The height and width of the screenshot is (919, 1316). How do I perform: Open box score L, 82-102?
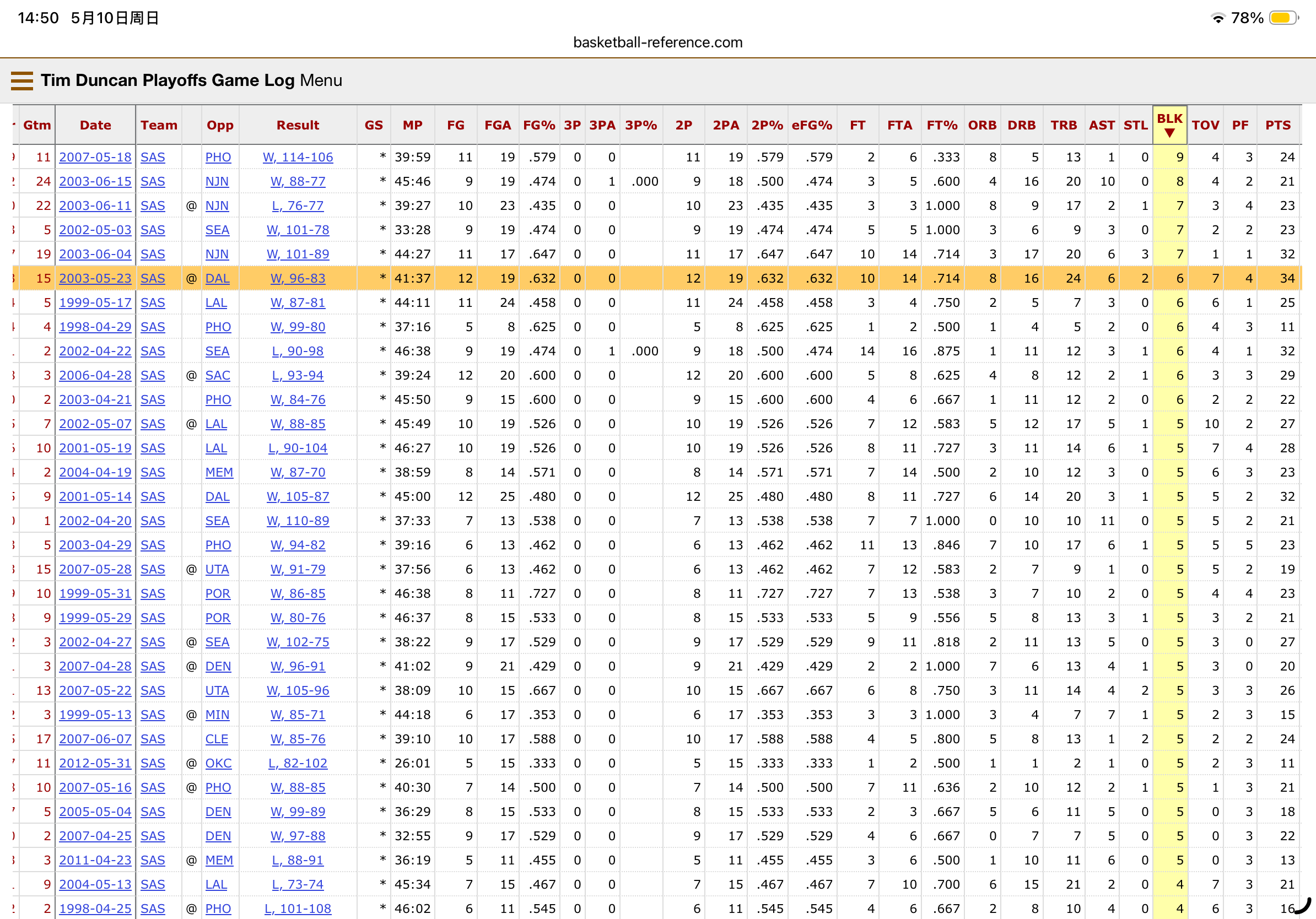click(x=298, y=763)
